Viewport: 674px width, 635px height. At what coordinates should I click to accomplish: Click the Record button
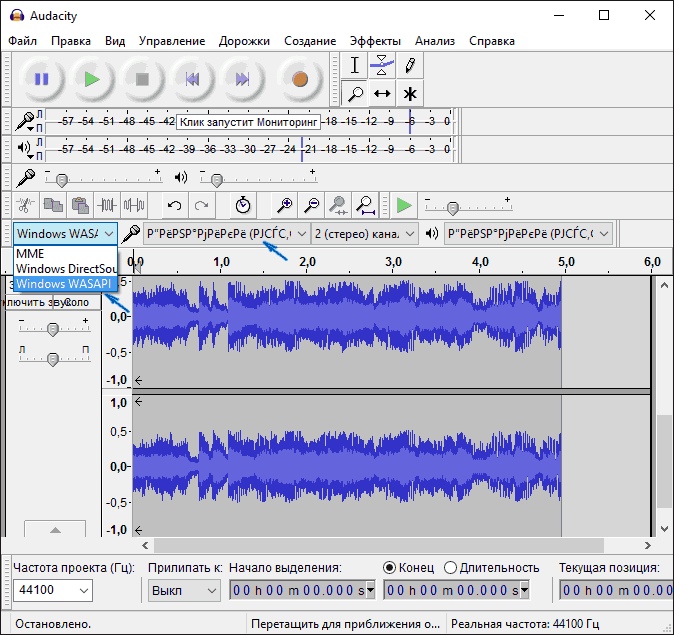(299, 78)
